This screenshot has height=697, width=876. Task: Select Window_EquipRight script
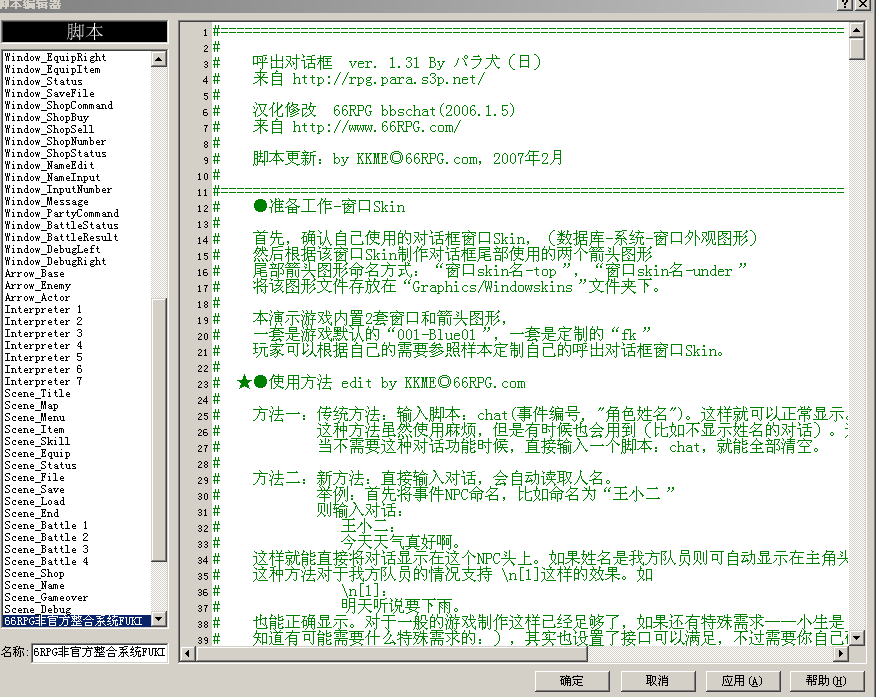[x=55, y=57]
